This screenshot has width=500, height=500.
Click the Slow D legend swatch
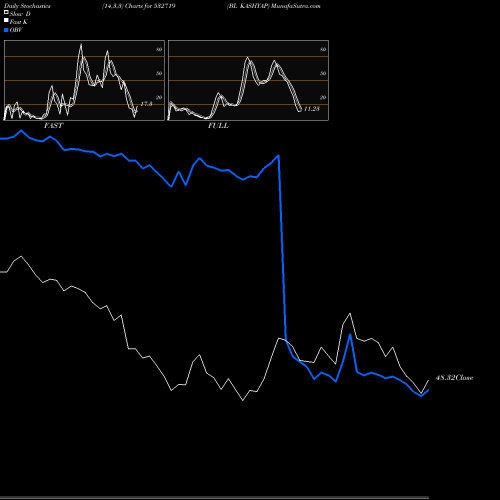[x=6, y=12]
